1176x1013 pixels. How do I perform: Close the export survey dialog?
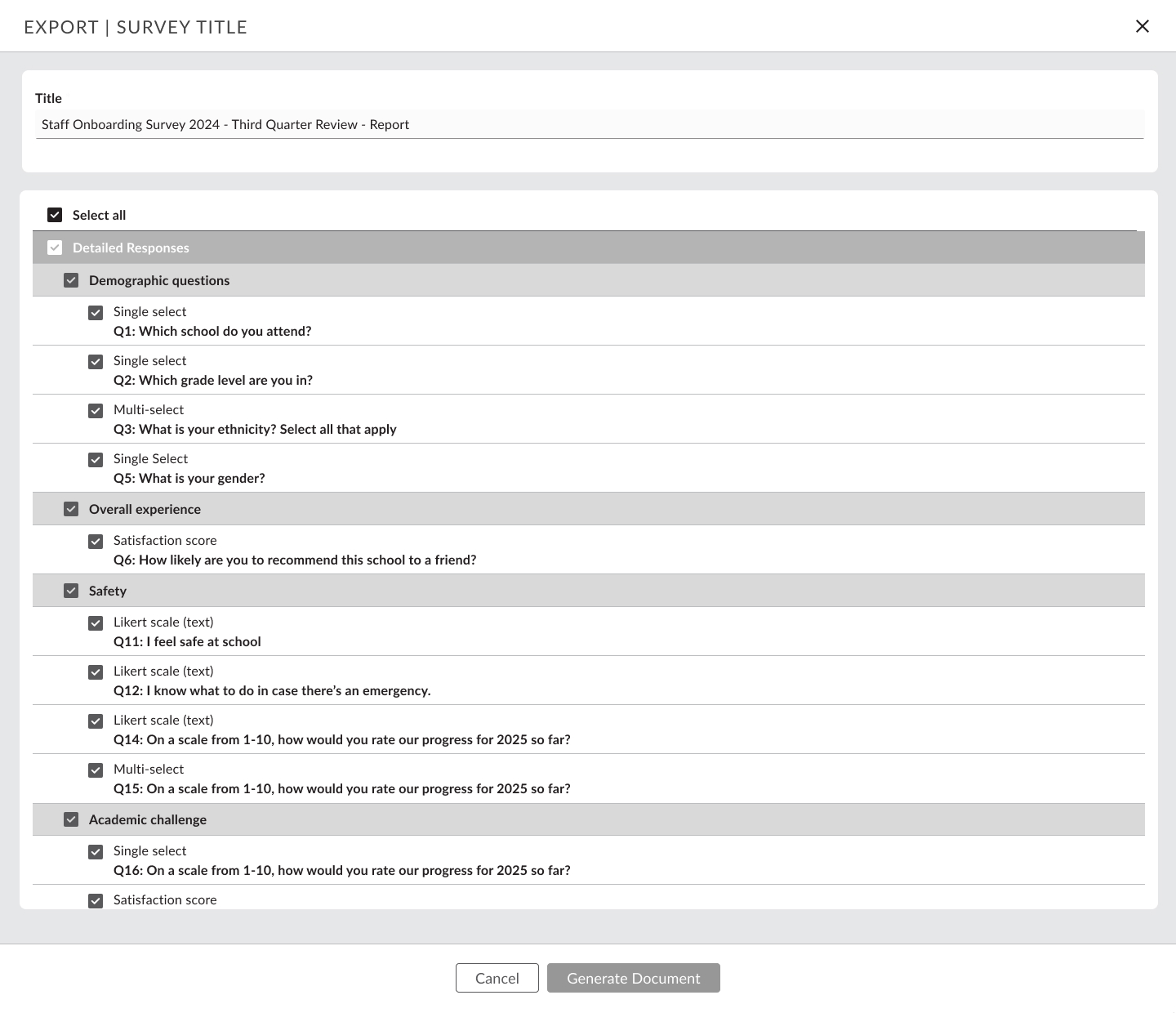[x=1143, y=26]
